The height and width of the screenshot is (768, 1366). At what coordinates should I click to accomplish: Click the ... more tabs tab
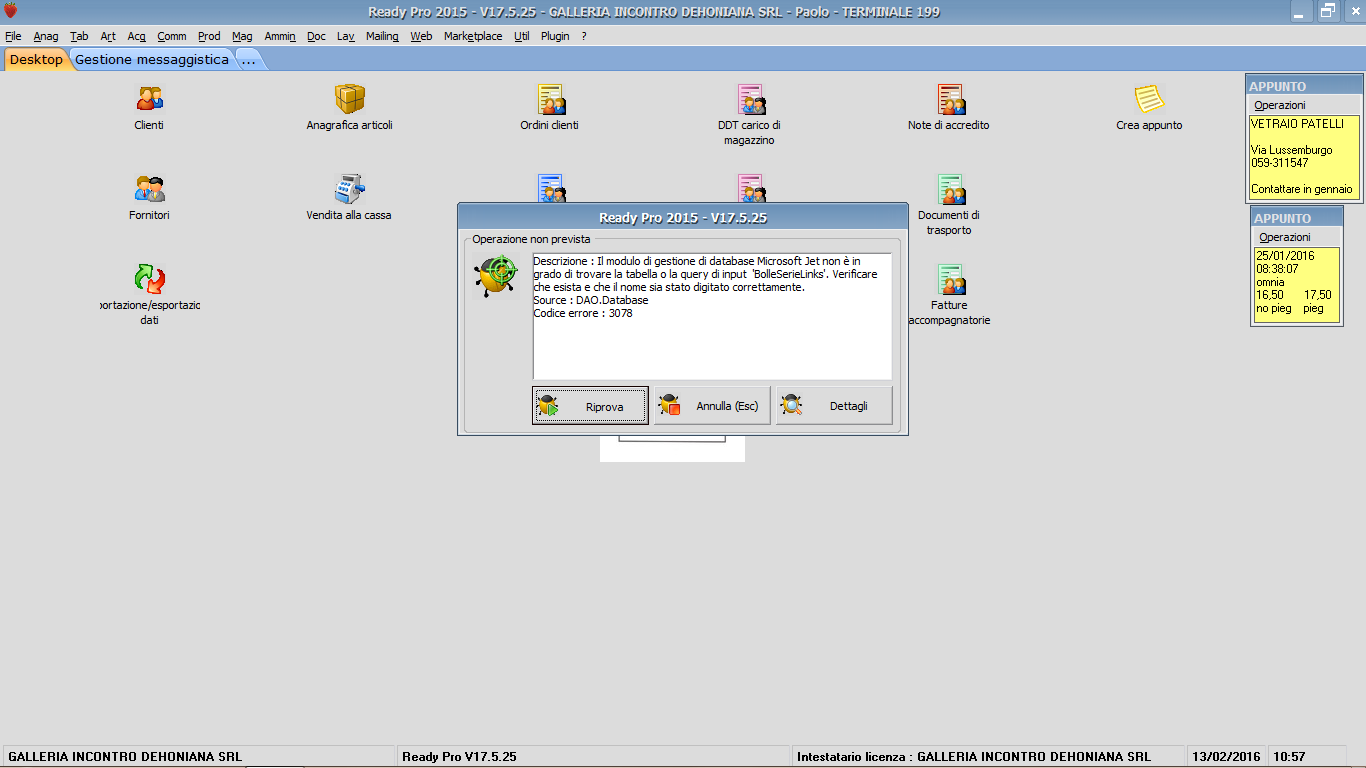tap(249, 59)
